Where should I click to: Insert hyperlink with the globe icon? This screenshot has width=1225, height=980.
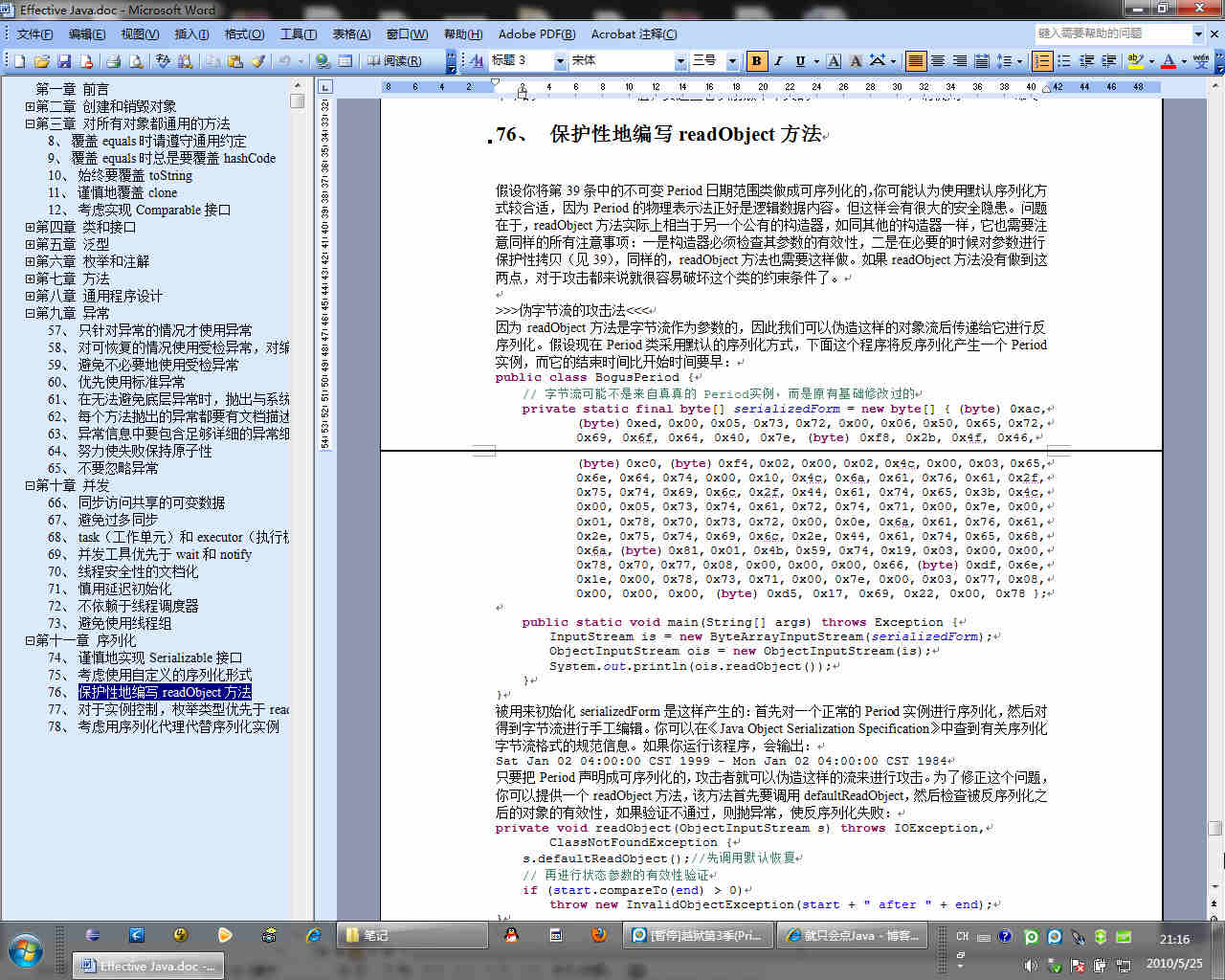point(323,61)
